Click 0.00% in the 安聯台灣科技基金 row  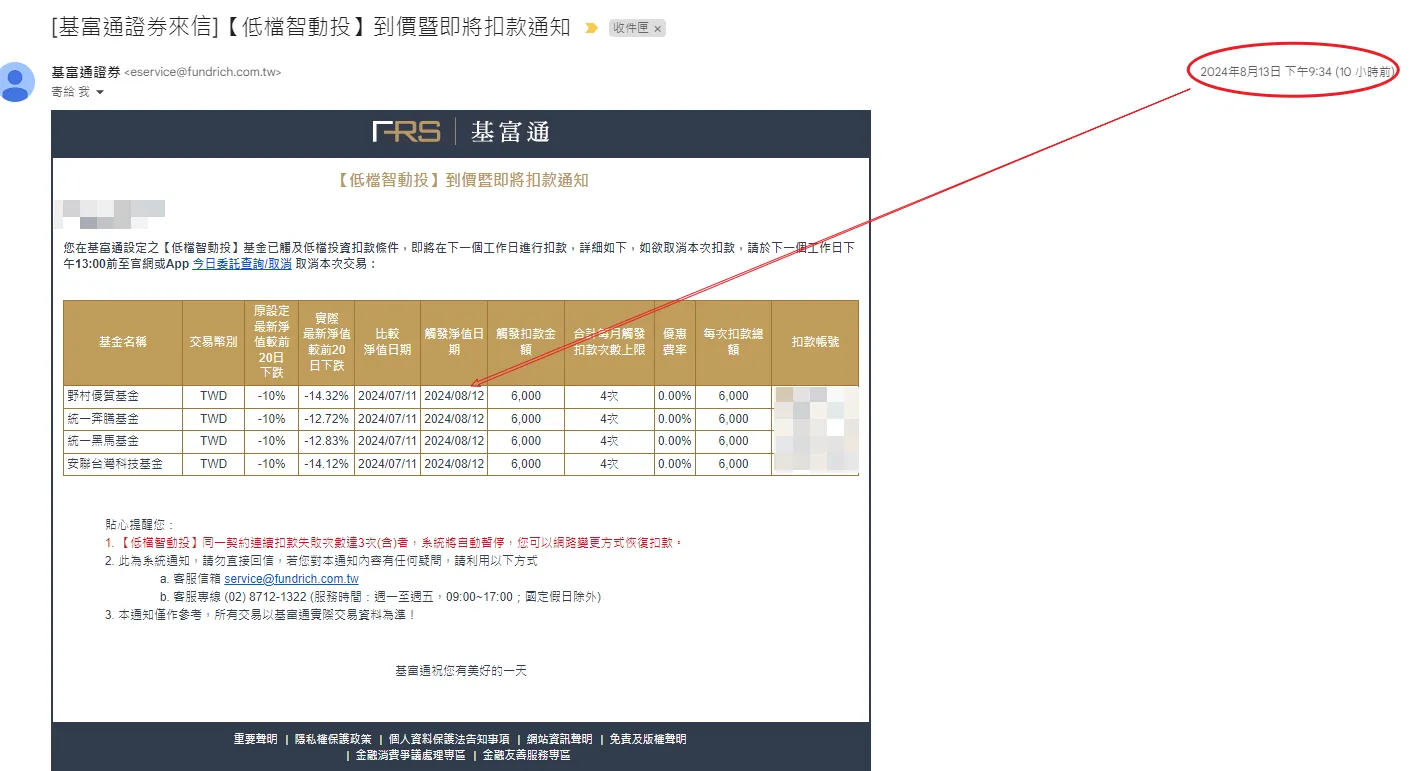click(675, 464)
